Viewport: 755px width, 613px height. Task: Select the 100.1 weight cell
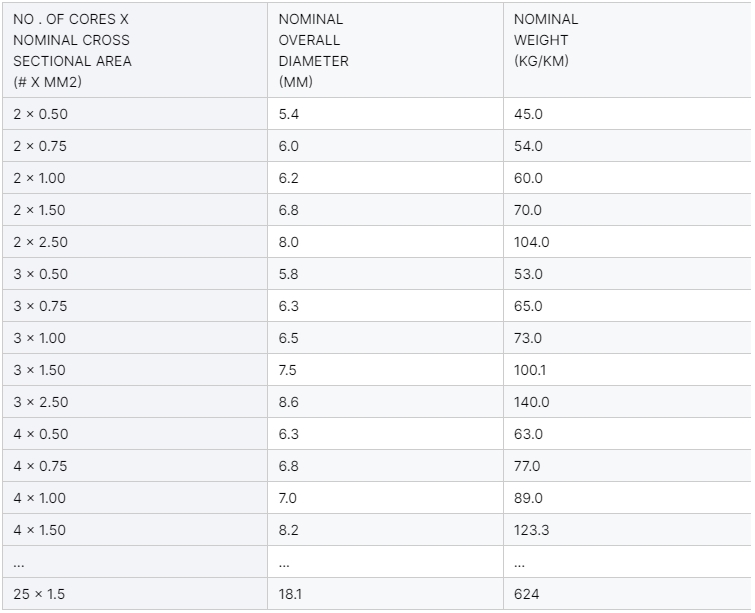click(530, 370)
